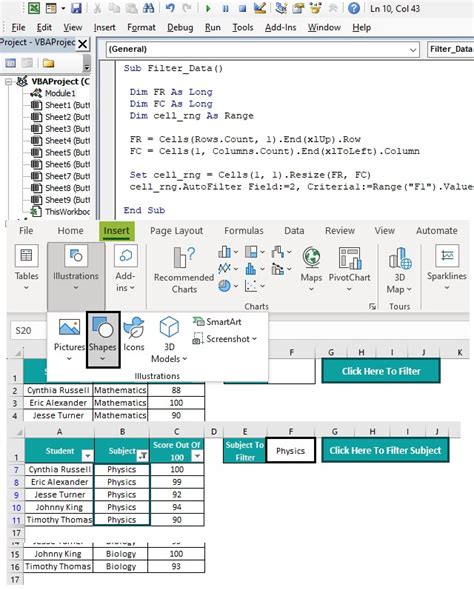The width and height of the screenshot is (474, 590).
Task: Open the Shapes gallery in Illustrations
Action: (103, 339)
